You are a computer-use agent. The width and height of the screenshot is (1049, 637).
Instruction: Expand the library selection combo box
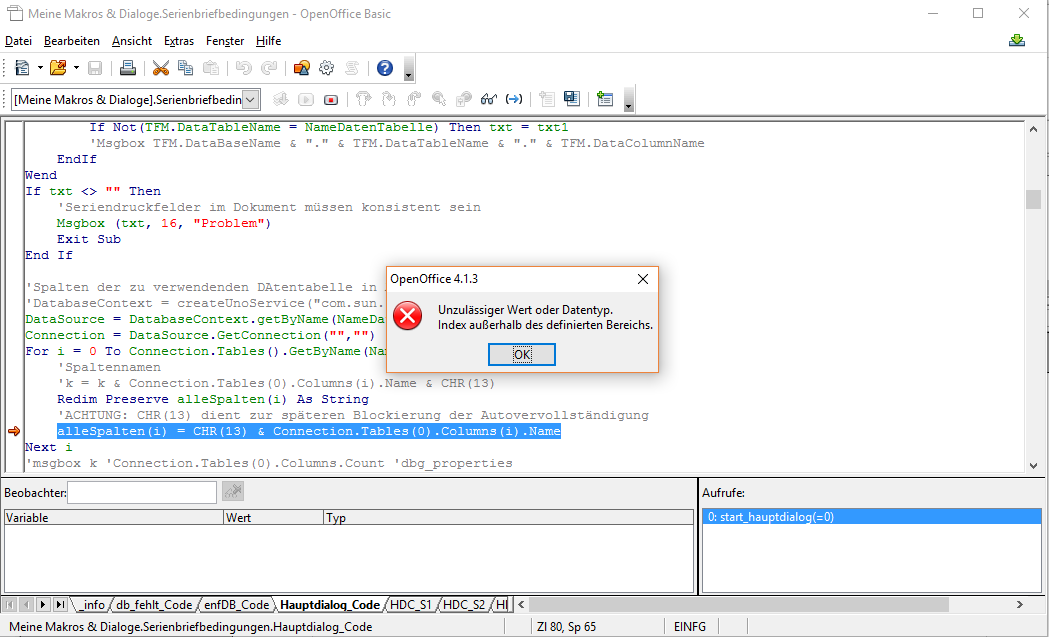[251, 99]
